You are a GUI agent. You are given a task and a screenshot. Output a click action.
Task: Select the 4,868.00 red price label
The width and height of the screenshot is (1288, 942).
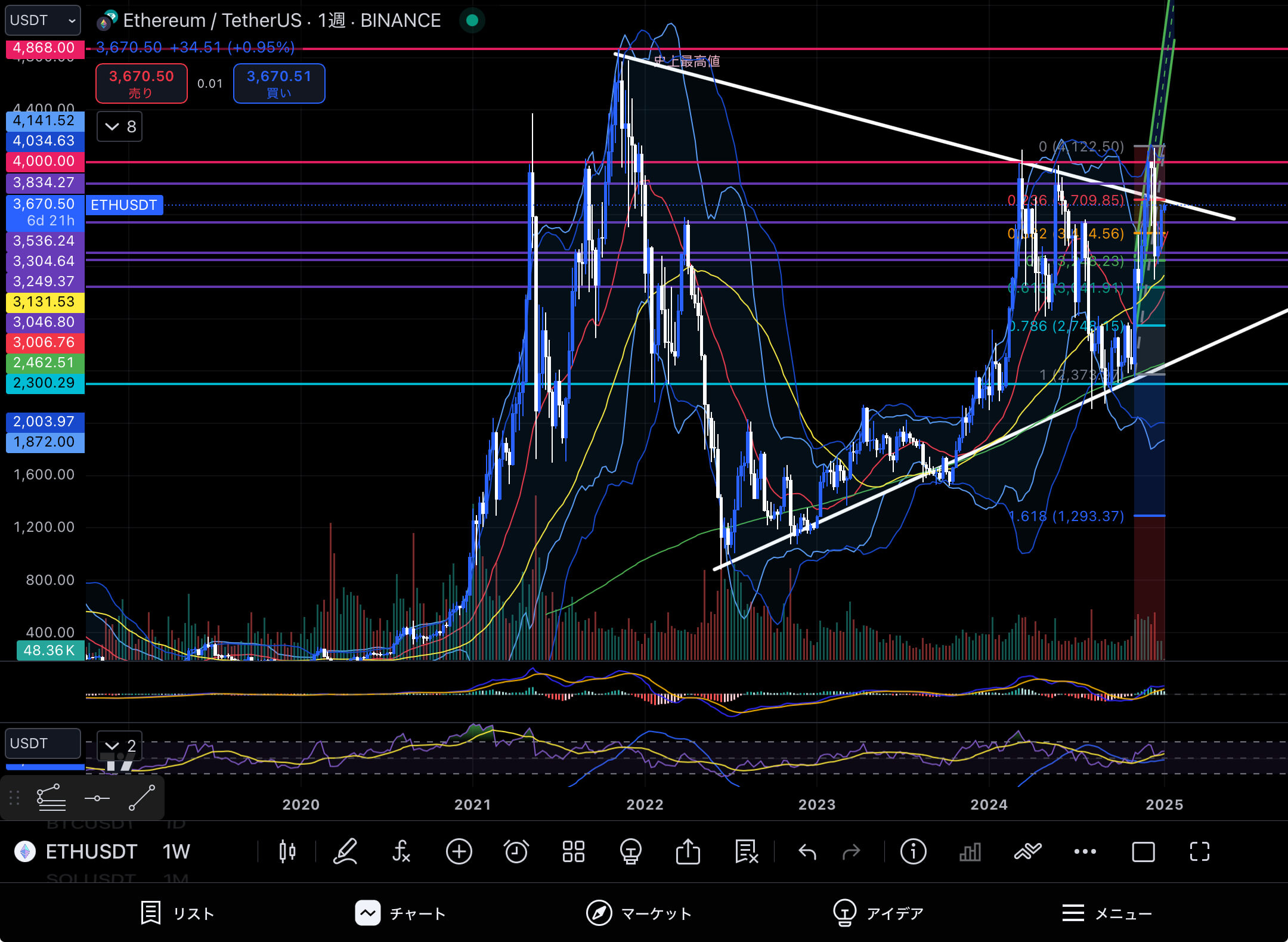pos(45,48)
